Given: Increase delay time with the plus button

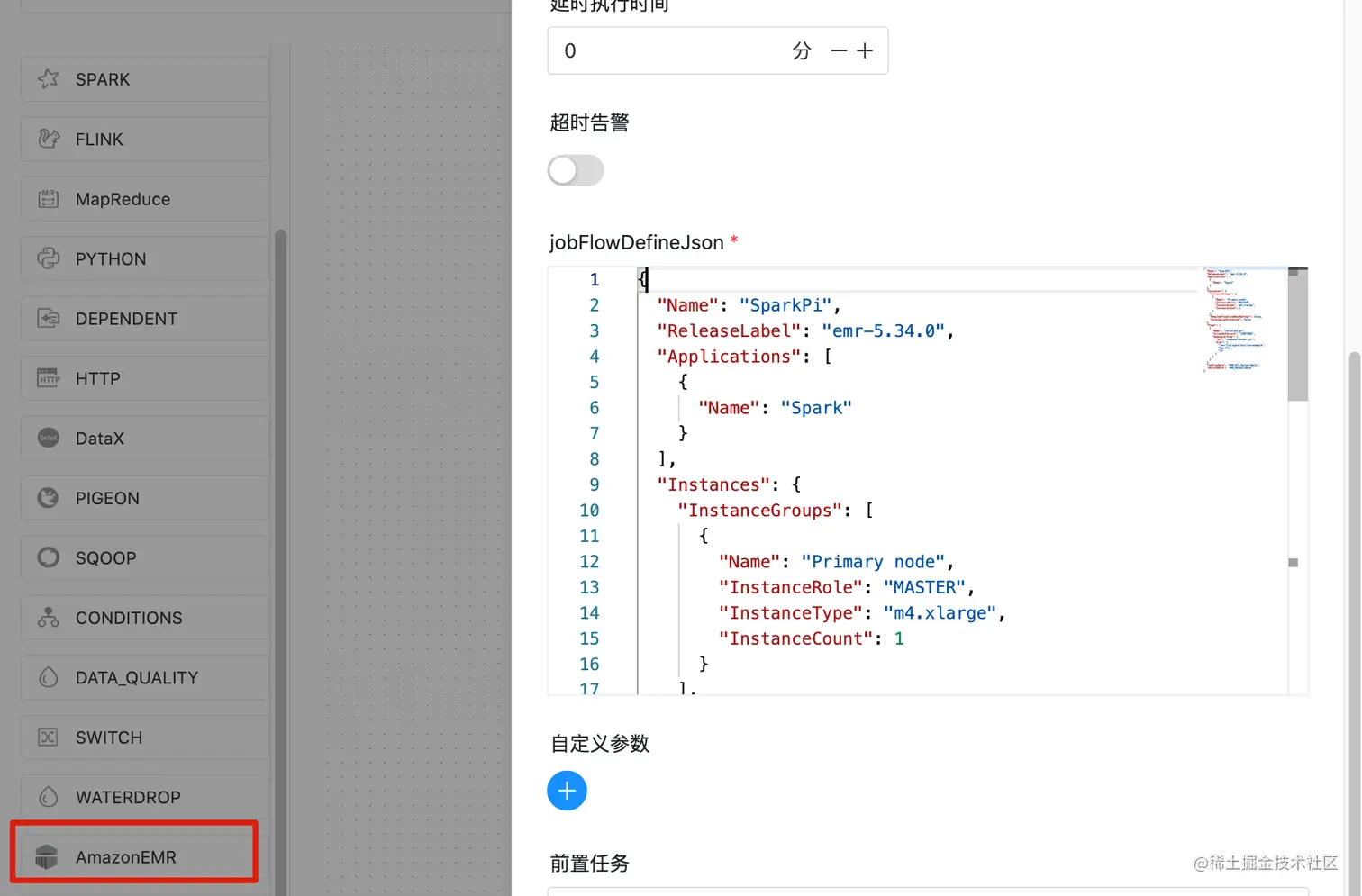Looking at the screenshot, I should 865,51.
